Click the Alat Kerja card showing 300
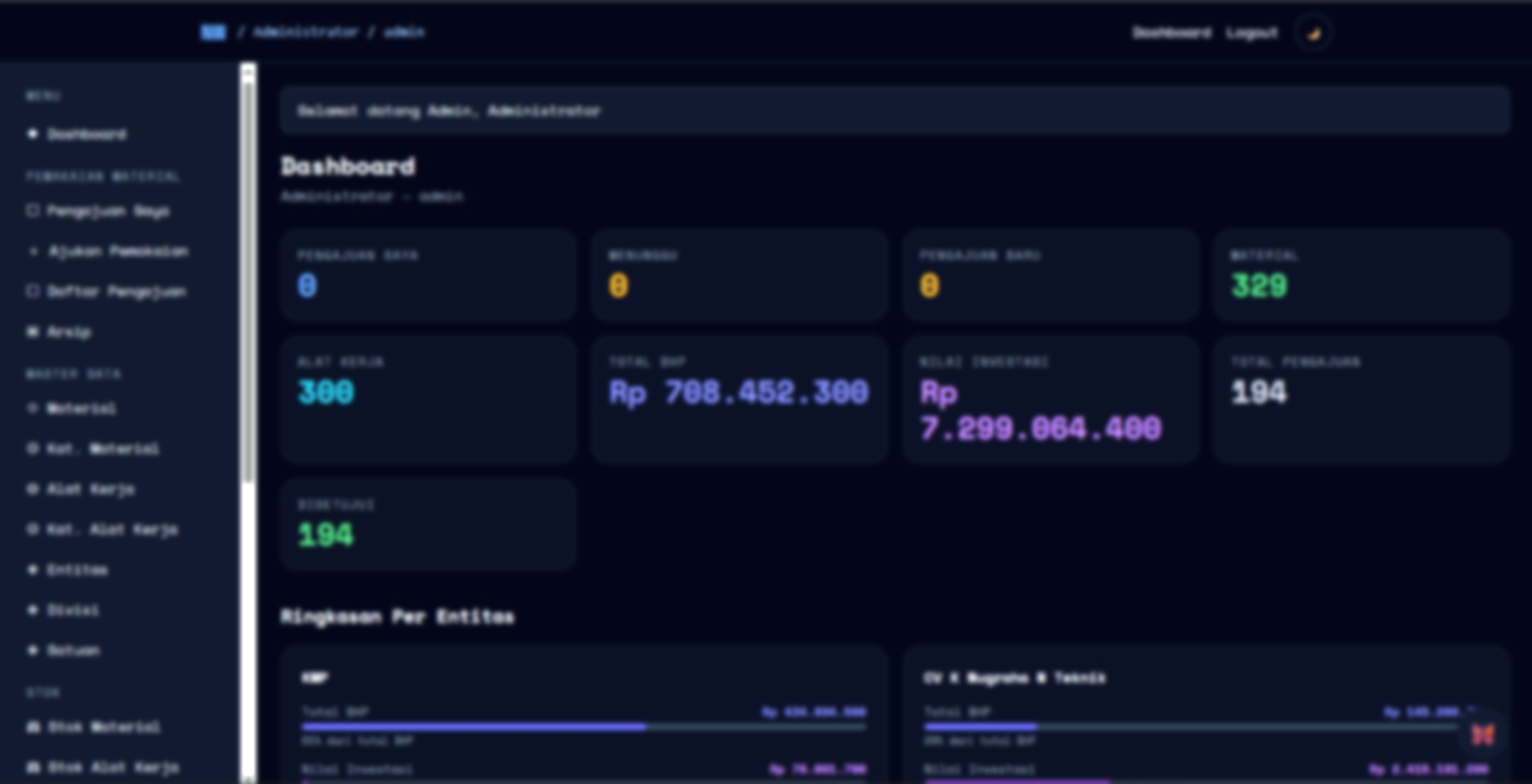The image size is (1532, 784). [x=429, y=399]
